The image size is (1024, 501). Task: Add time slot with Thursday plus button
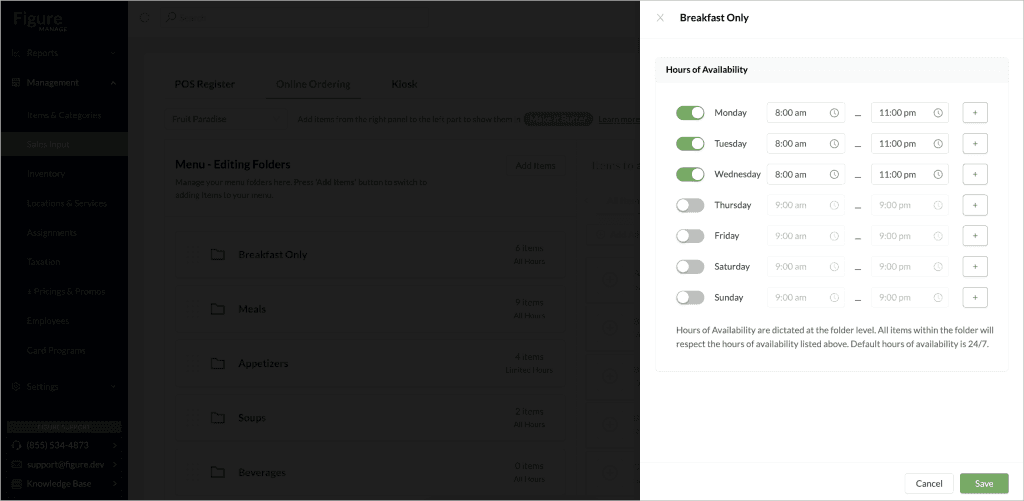(x=975, y=205)
